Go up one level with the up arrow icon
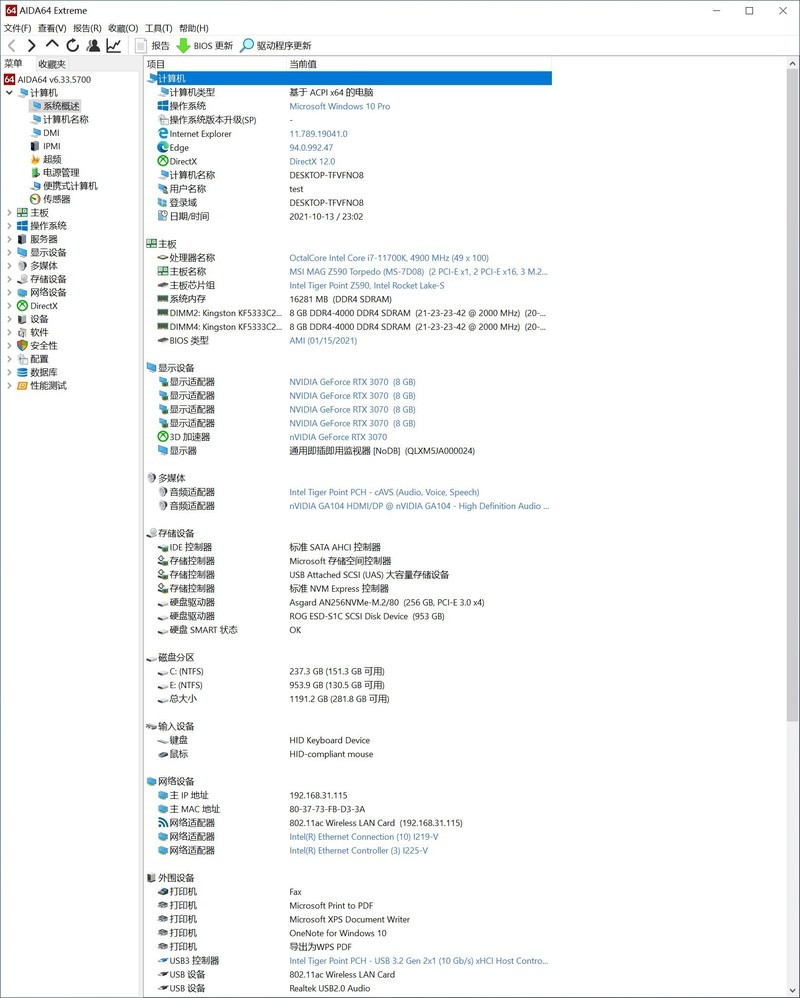 pos(52,45)
